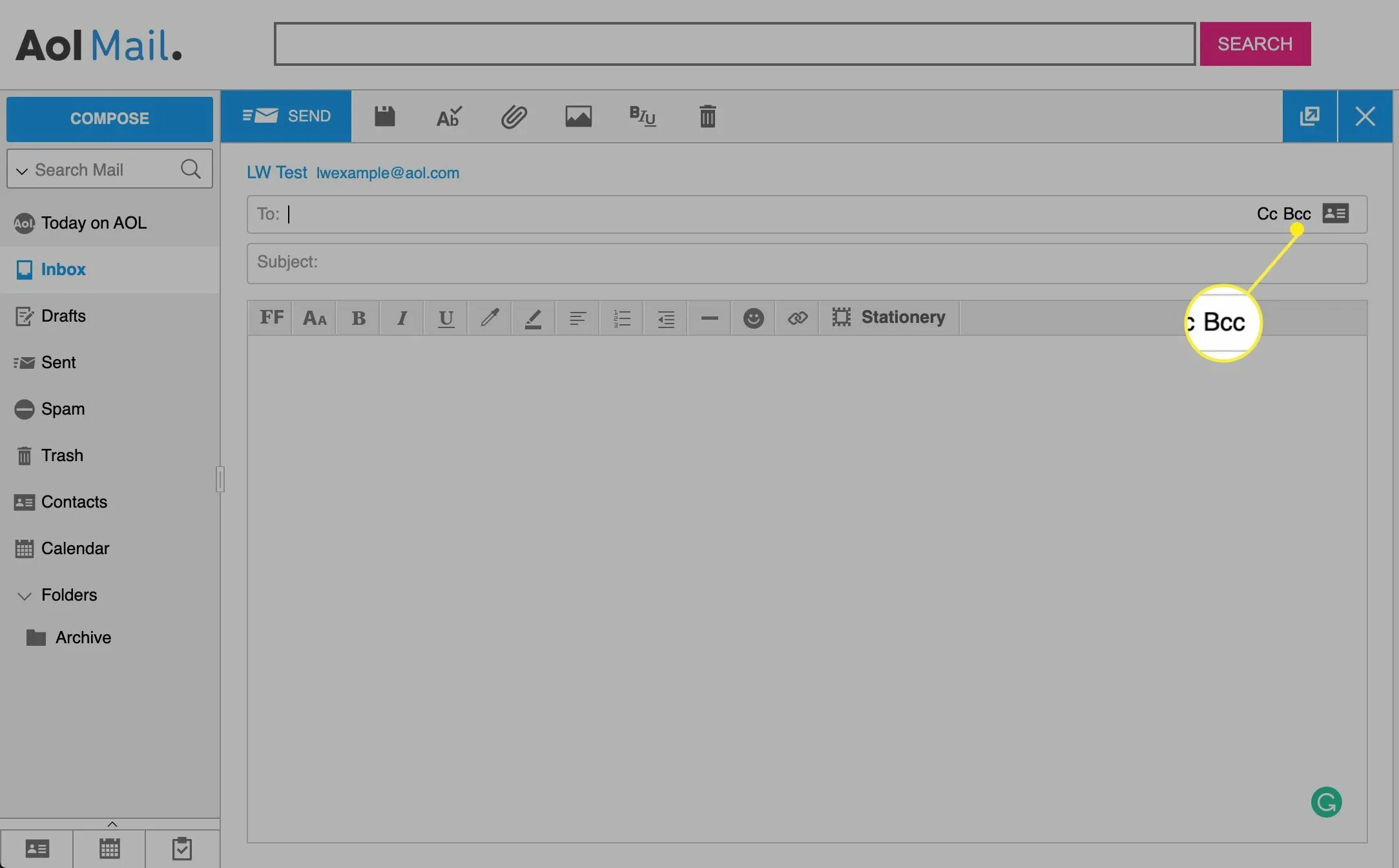The image size is (1399, 868).
Task: Open the font face FF dropdown
Action: click(271, 318)
